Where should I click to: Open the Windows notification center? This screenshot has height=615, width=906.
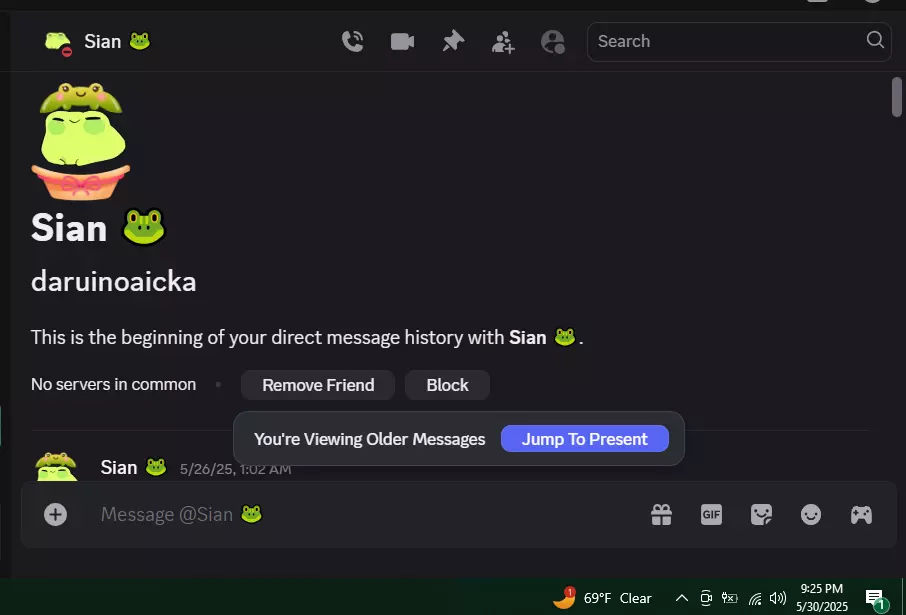875,599
